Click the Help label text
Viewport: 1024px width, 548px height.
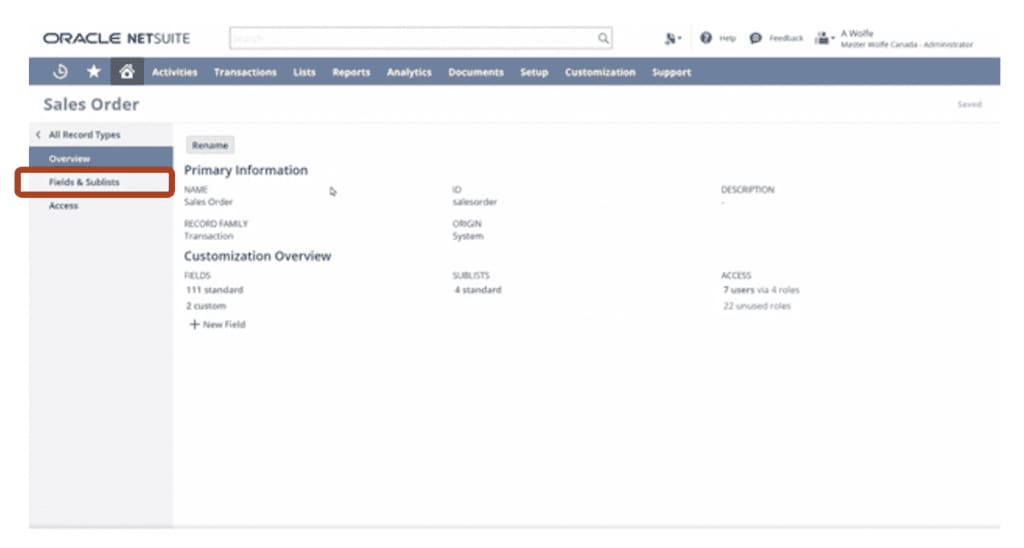click(728, 39)
